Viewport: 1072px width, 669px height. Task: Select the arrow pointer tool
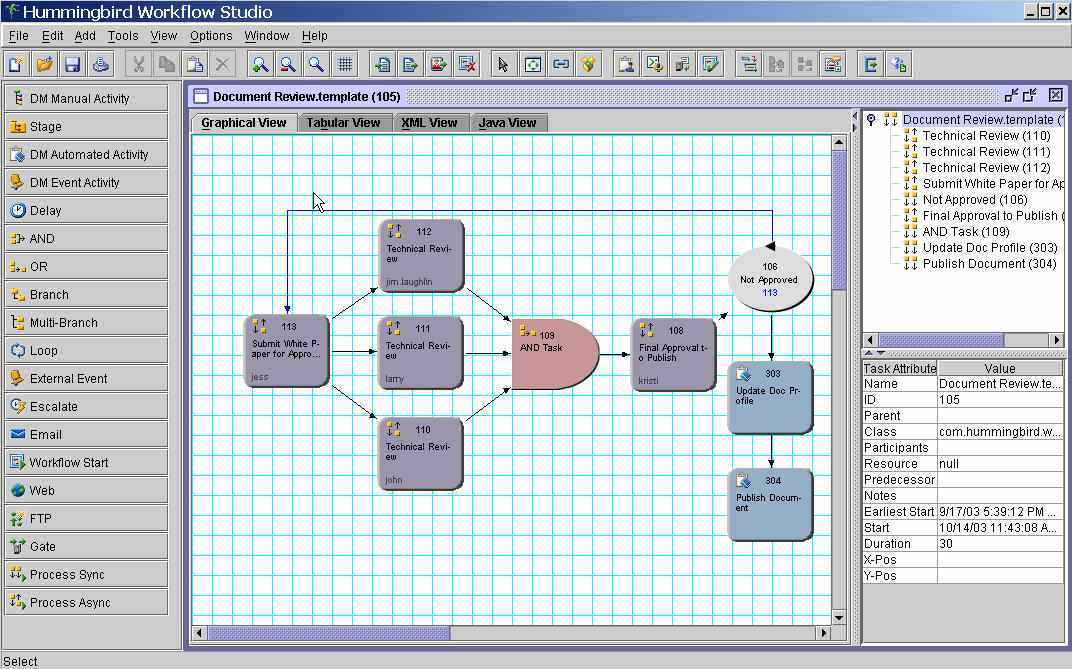[503, 65]
